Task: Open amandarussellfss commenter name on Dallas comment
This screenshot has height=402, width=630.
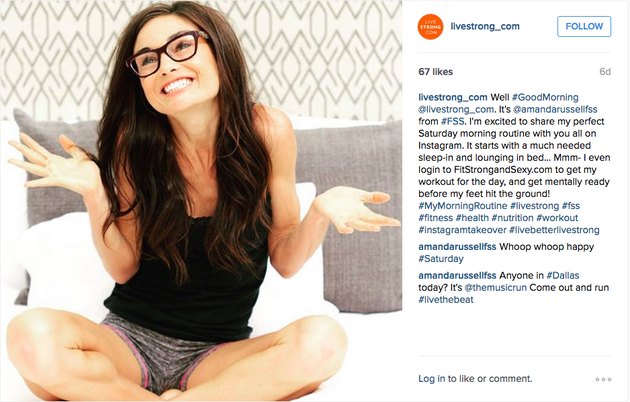Action: click(457, 275)
